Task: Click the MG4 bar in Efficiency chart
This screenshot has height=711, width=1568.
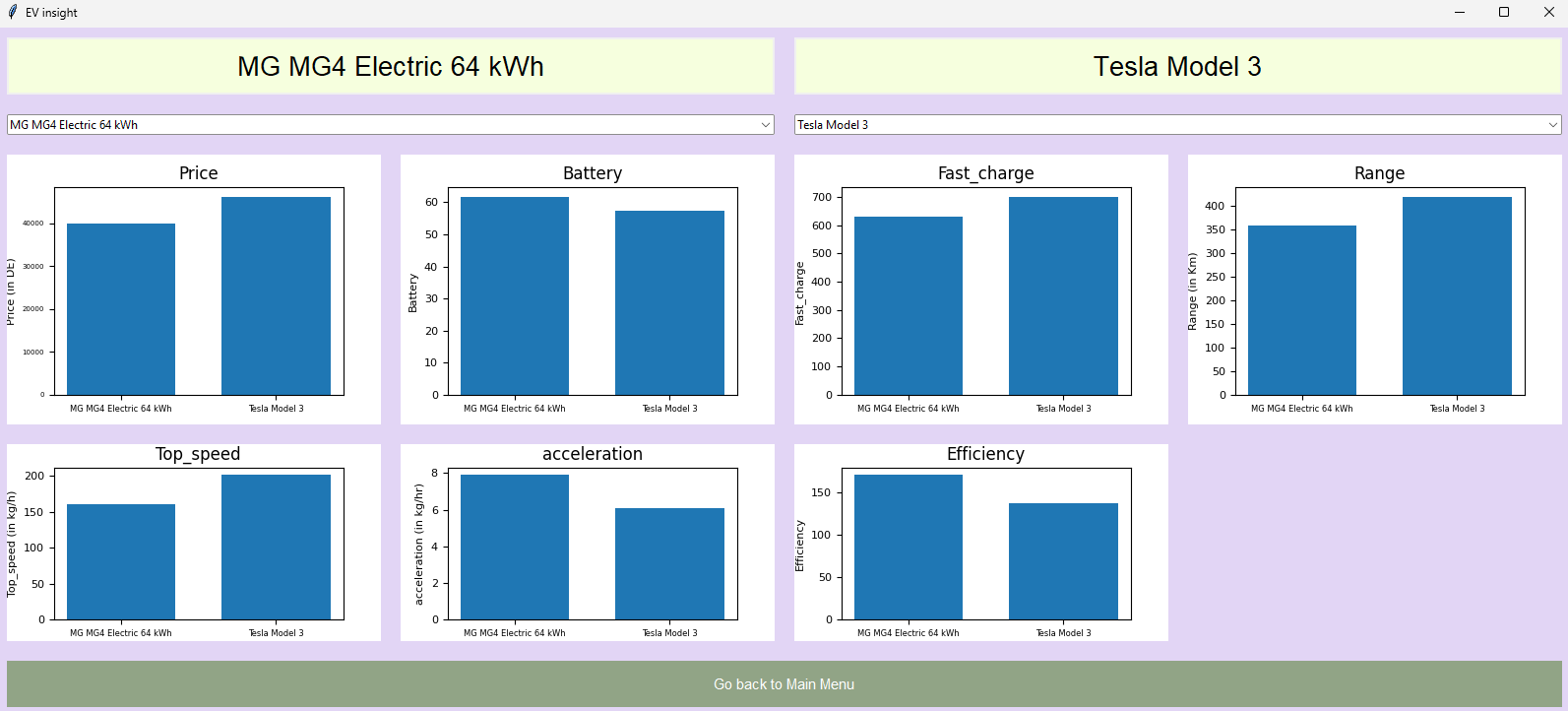Action: tap(909, 547)
